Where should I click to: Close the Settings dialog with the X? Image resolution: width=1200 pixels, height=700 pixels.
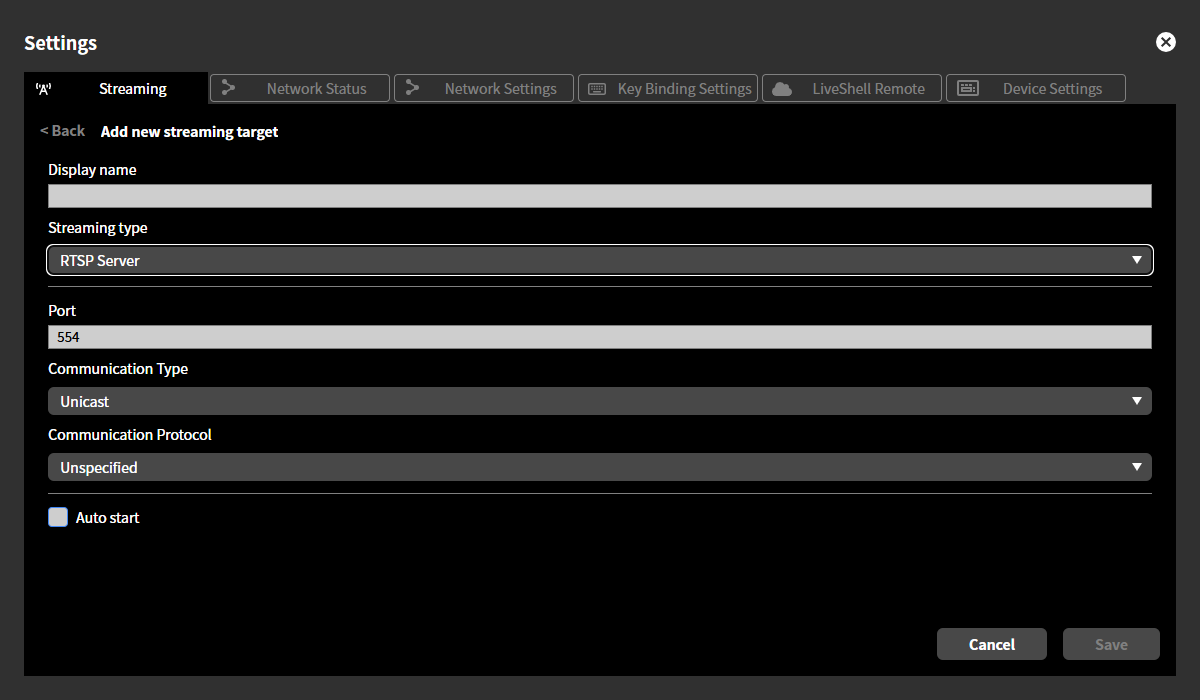click(1166, 42)
